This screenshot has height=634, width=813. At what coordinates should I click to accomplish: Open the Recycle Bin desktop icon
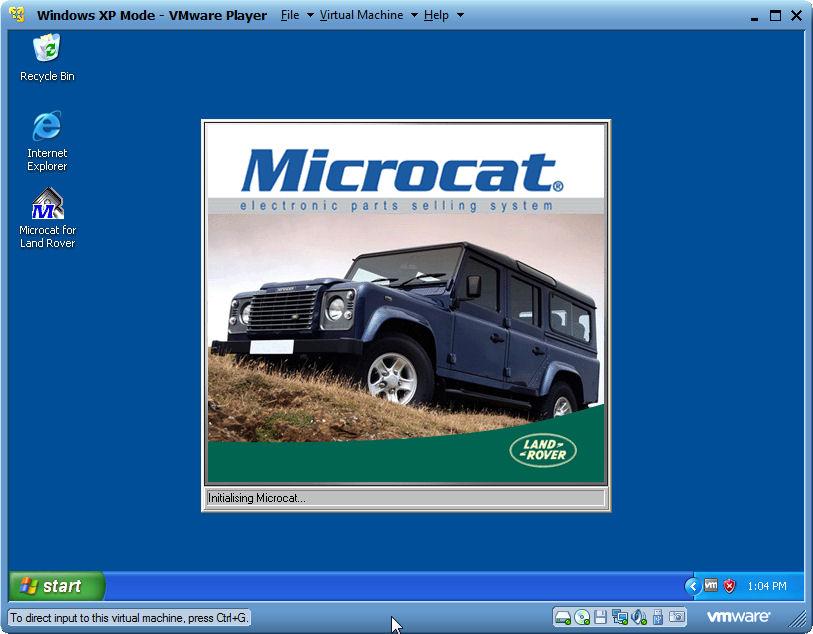point(47,49)
